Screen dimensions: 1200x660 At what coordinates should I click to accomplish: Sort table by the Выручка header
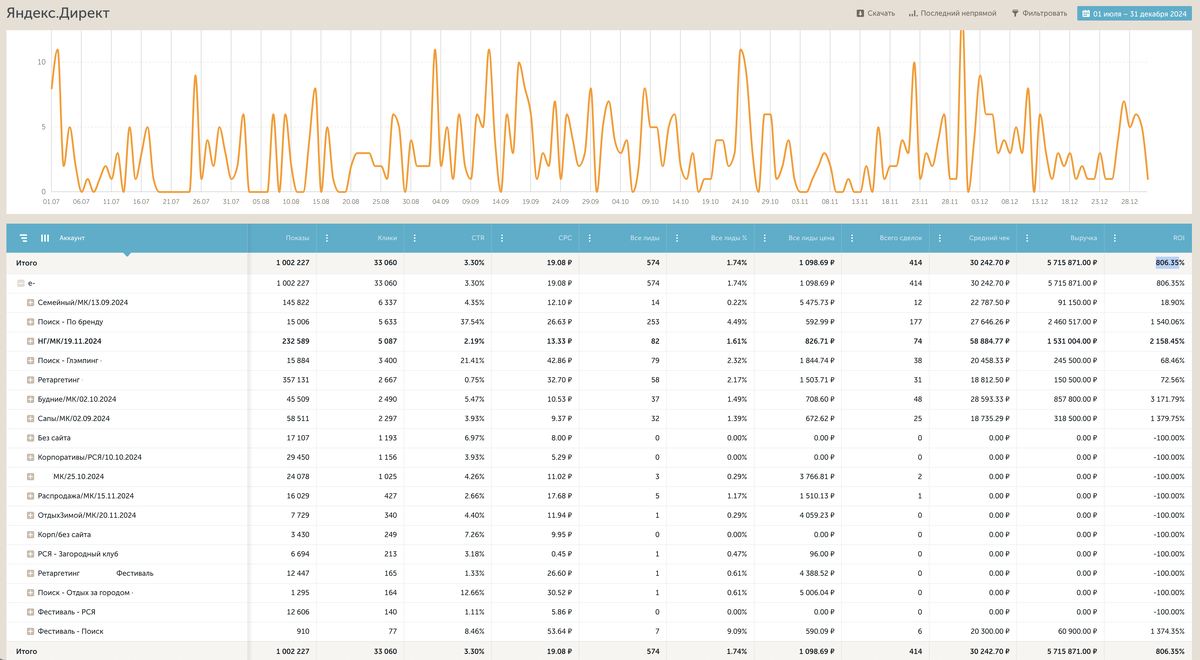(x=1083, y=238)
